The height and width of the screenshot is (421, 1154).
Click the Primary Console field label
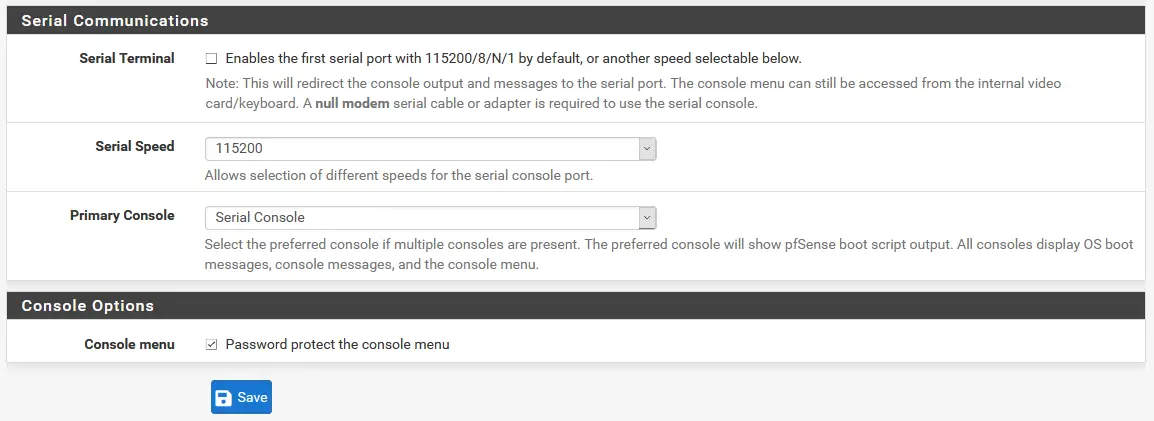[x=122, y=215]
